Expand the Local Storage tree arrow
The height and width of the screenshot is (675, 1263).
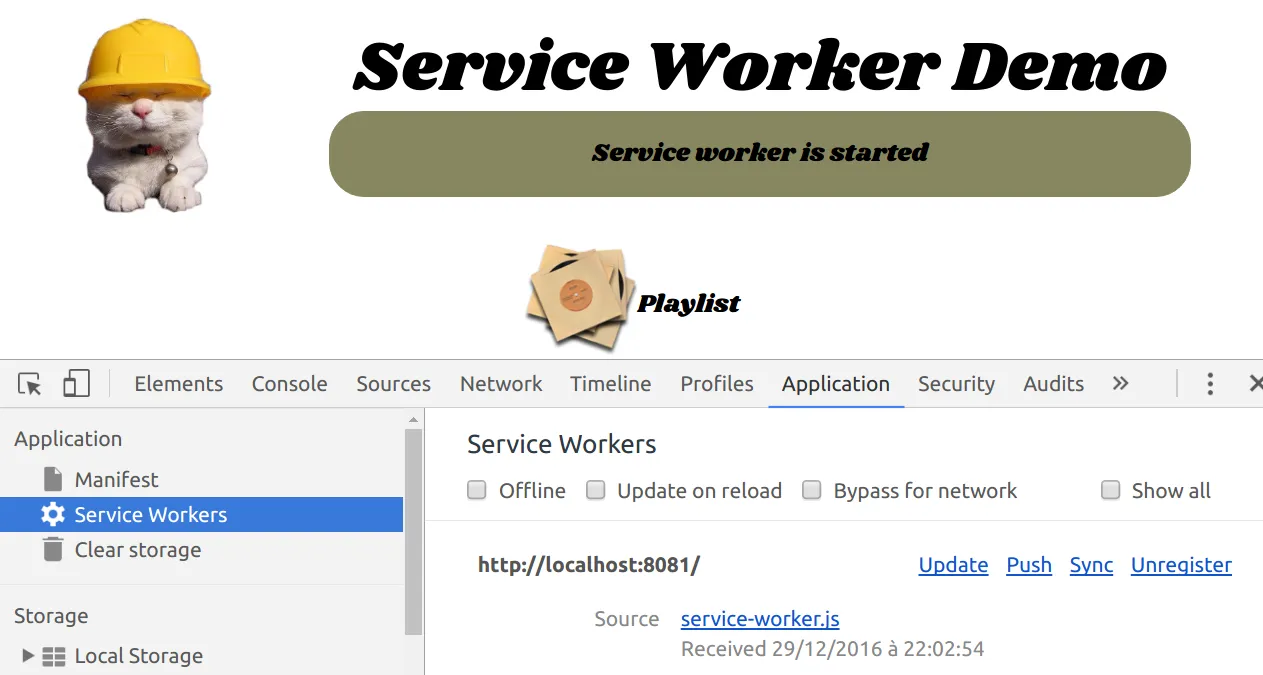[28, 656]
